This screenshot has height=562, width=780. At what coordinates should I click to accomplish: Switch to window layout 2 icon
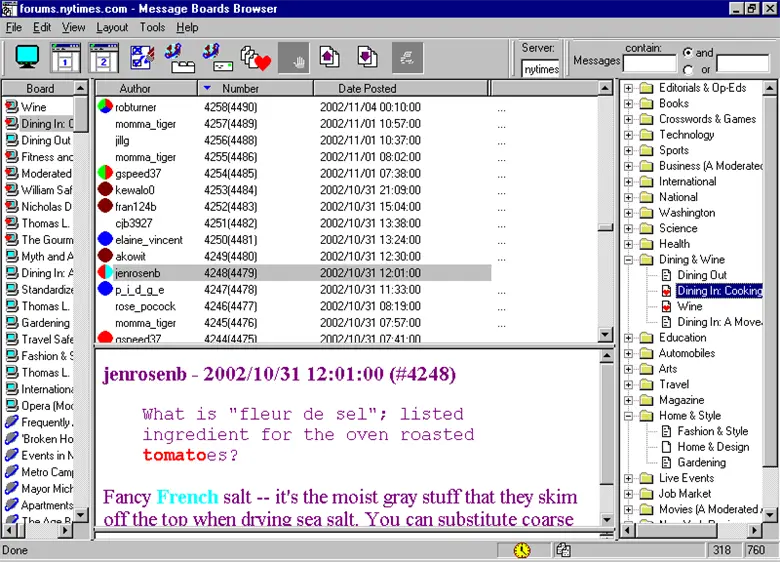tap(103, 57)
